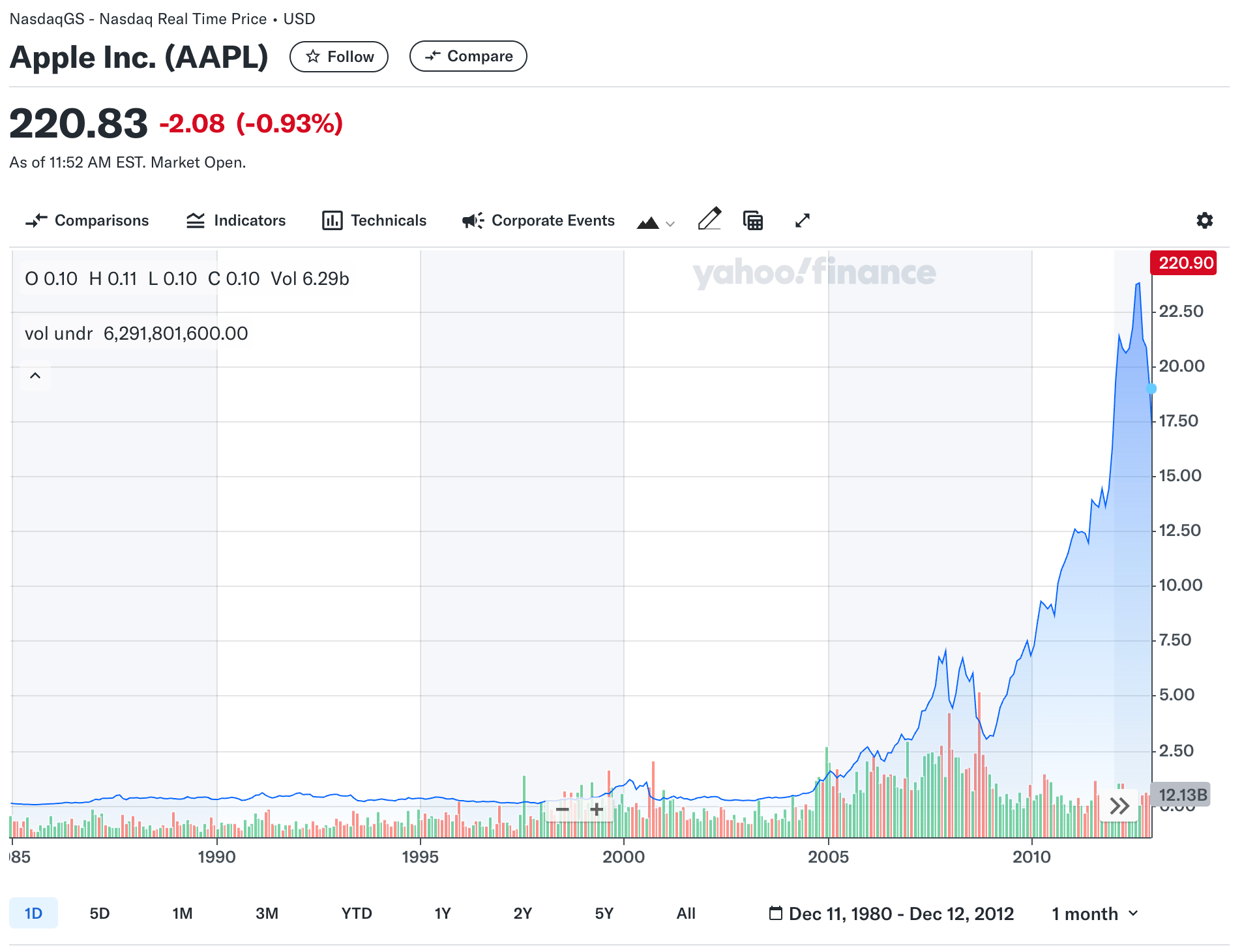Open the Indicators menu
Viewport: 1257px width, 952px height.
236,221
